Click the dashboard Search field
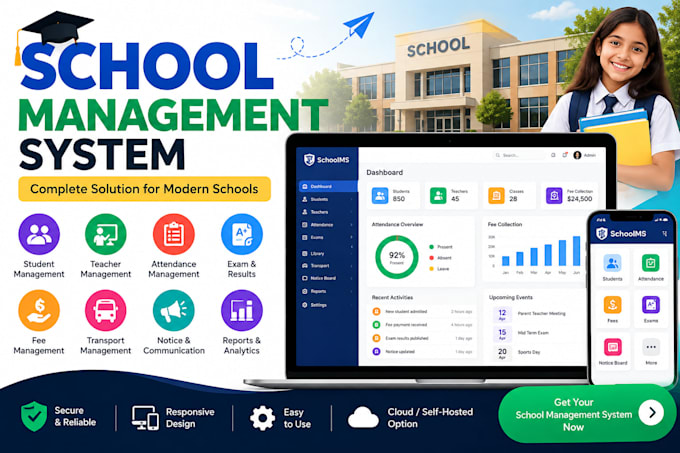The height and width of the screenshot is (453, 680). click(x=519, y=155)
